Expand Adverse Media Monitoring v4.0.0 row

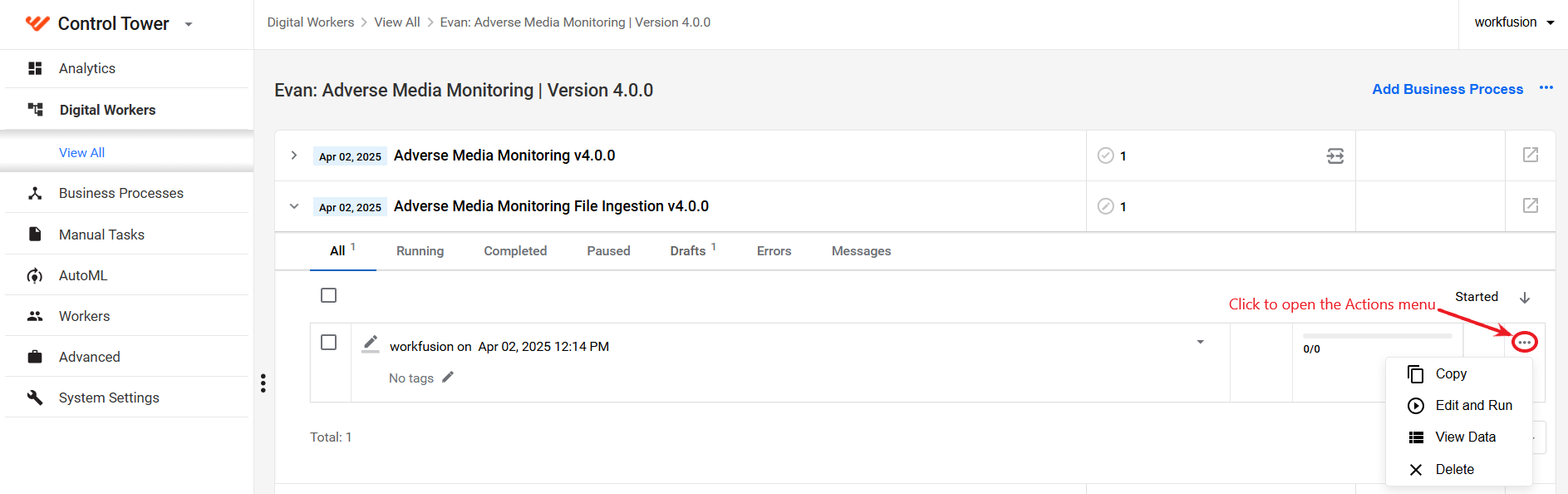tap(294, 156)
